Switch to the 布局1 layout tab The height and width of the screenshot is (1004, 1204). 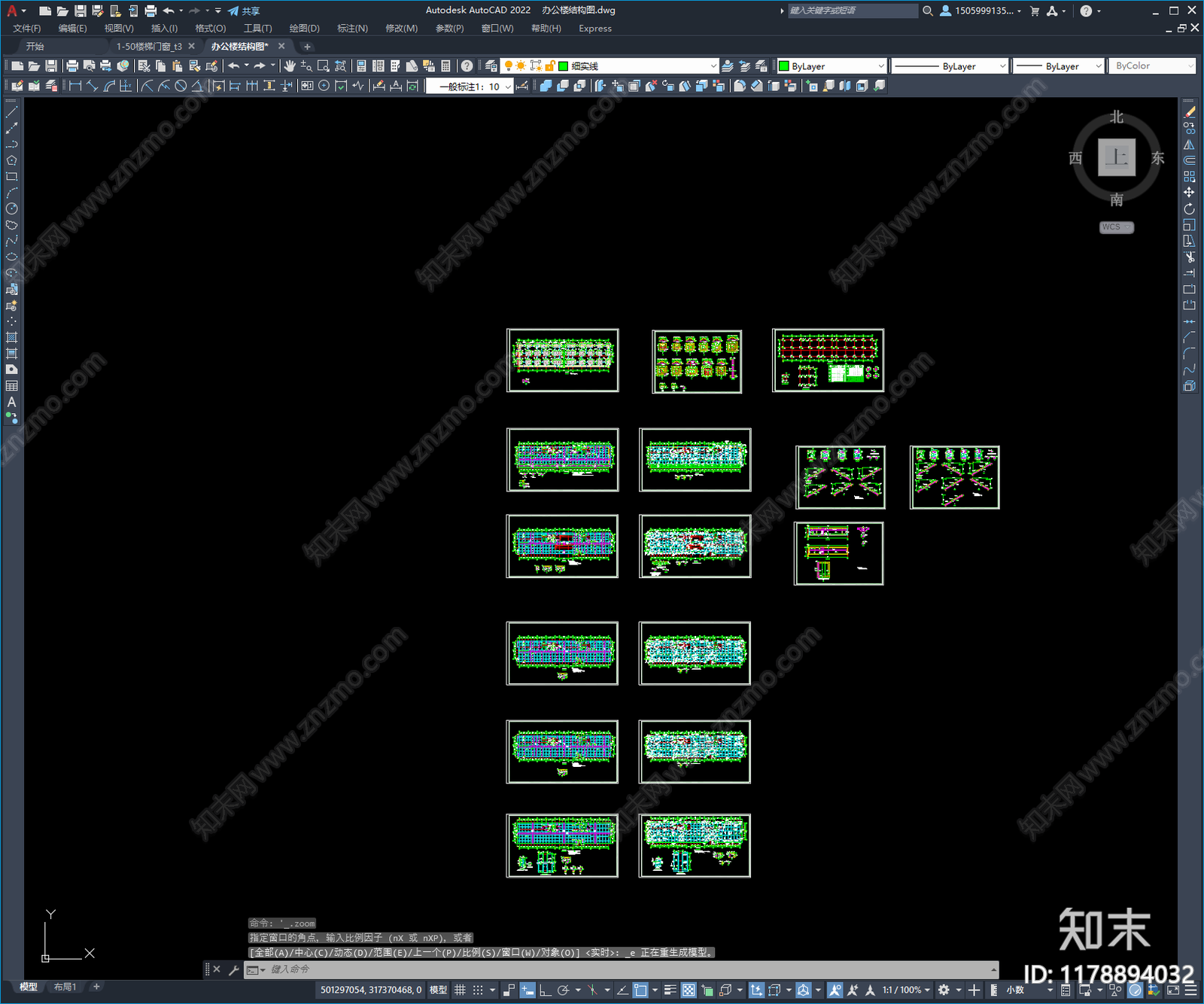pyautogui.click(x=65, y=987)
